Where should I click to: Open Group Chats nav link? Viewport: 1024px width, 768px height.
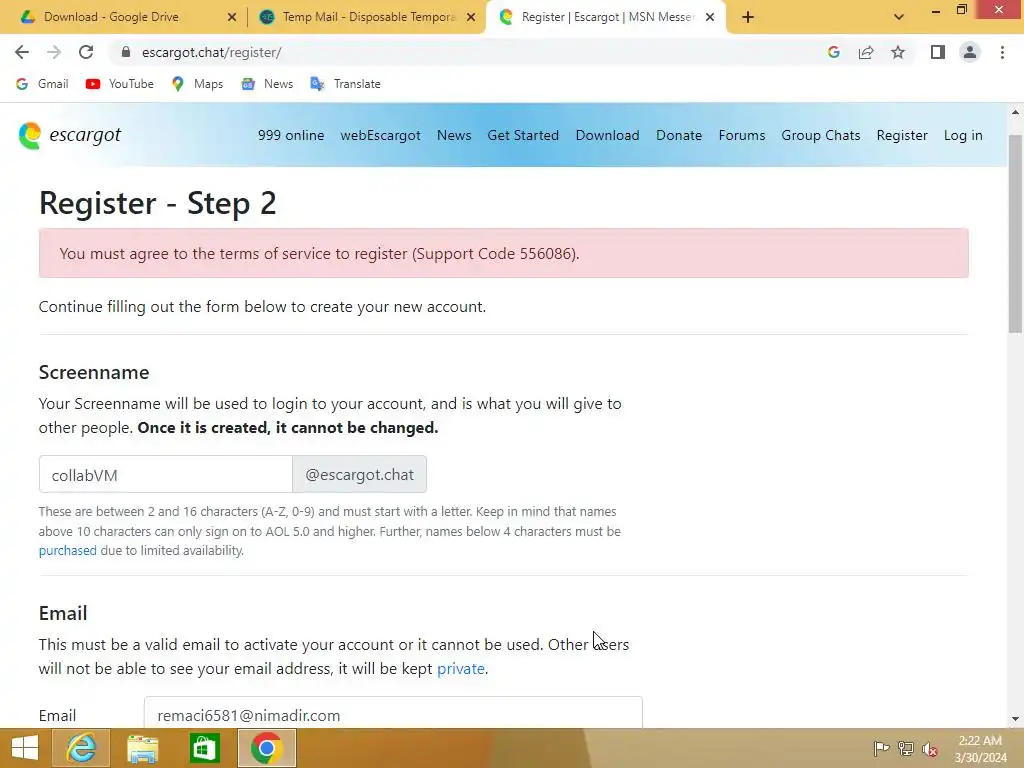click(821, 135)
